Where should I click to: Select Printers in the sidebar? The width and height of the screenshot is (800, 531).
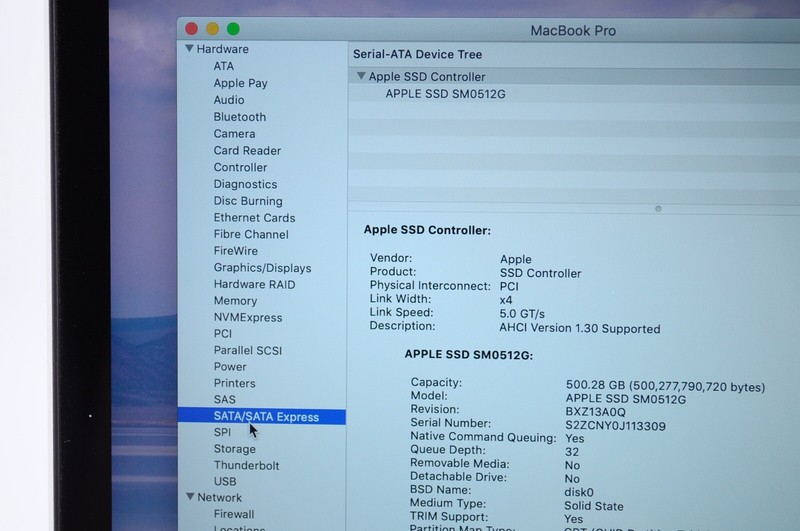235,383
